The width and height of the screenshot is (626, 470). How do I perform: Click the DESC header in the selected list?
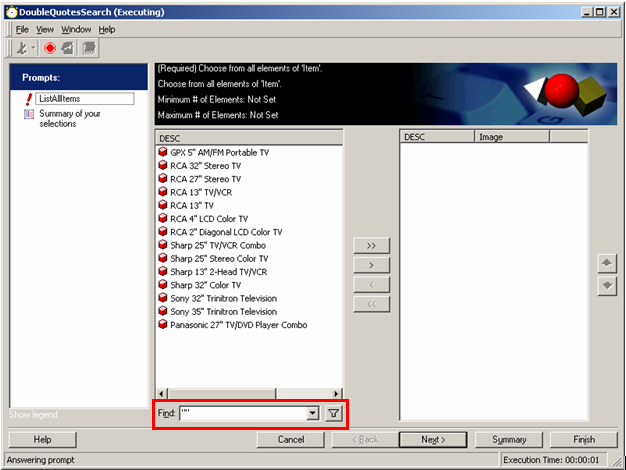[437, 137]
